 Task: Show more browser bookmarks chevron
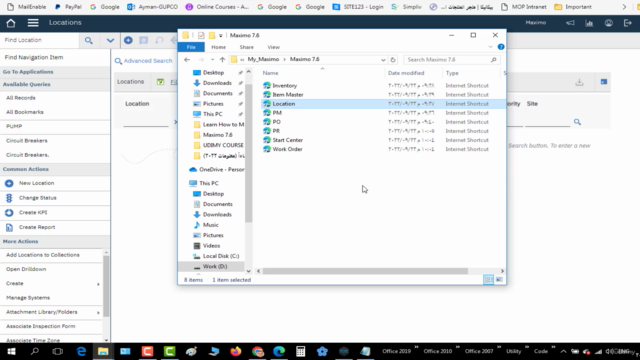pos(624,7)
